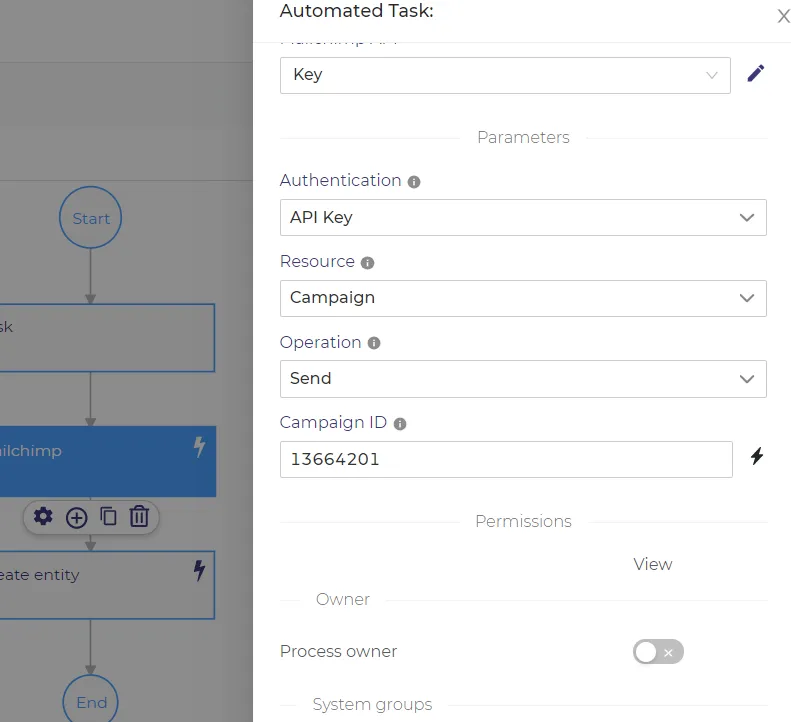Duplicate the task with copy icon

coord(108,517)
